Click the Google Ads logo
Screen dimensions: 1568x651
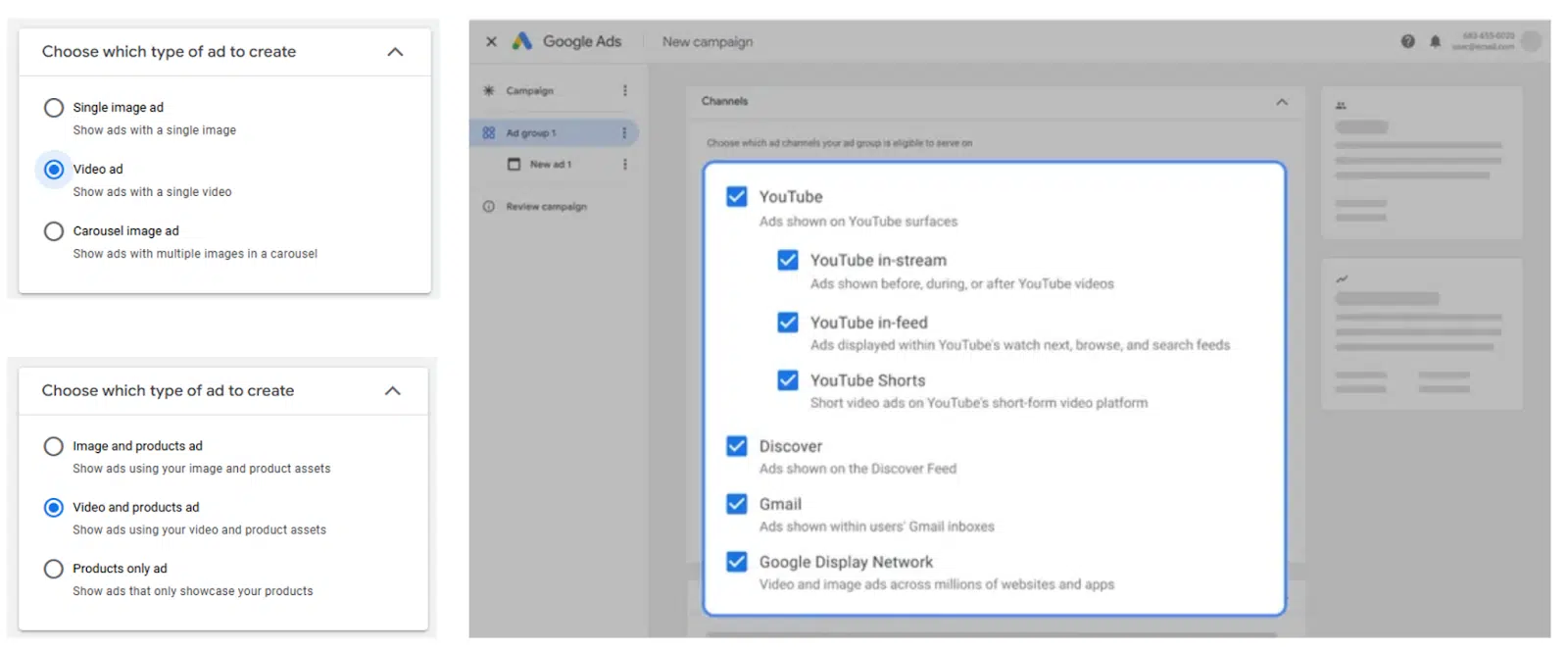tap(522, 41)
